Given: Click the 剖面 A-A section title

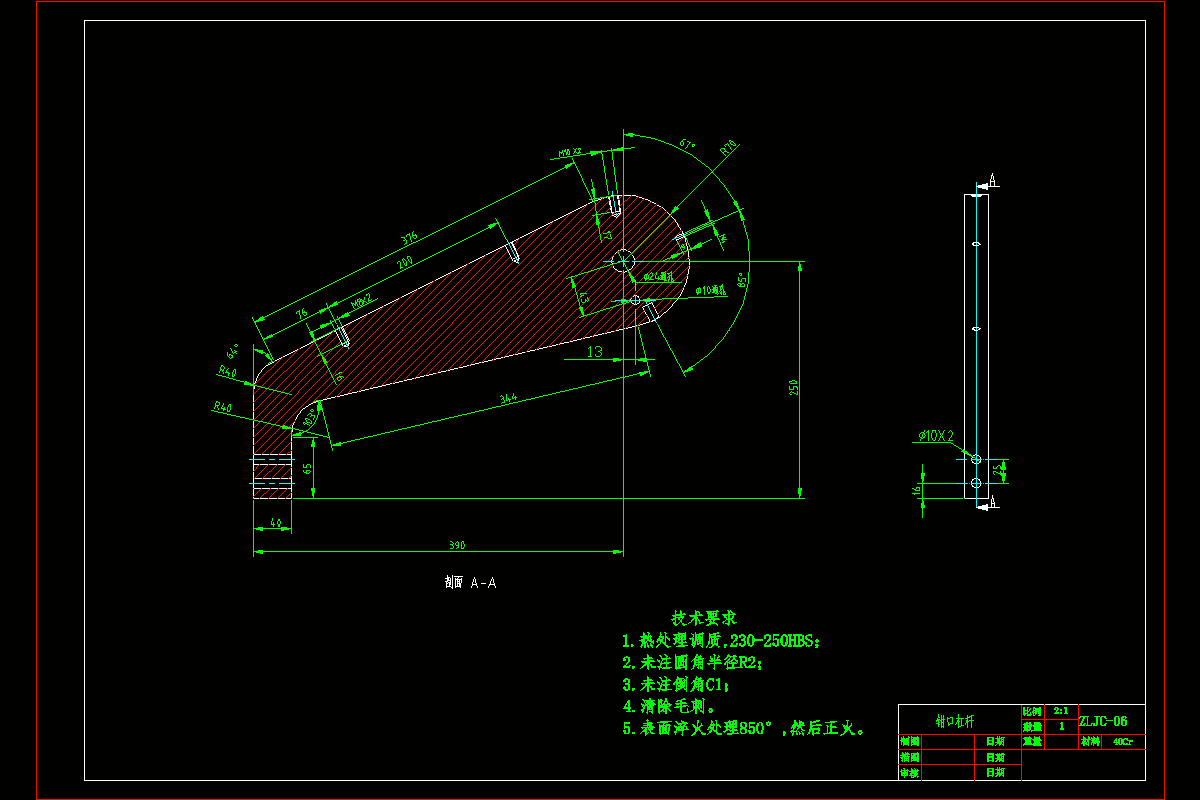Looking at the screenshot, I should 470,582.
